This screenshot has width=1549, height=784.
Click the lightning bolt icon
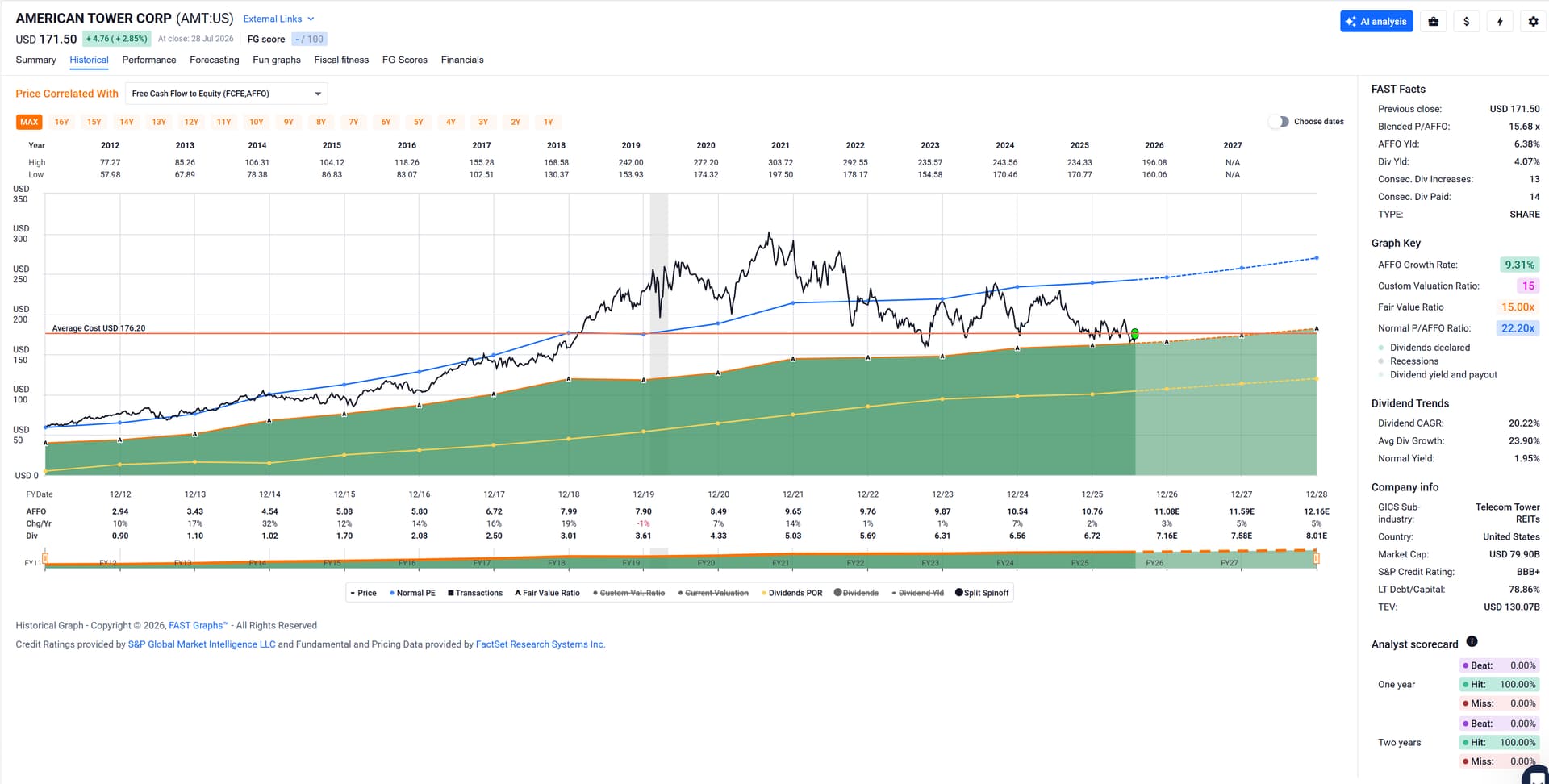click(1500, 22)
